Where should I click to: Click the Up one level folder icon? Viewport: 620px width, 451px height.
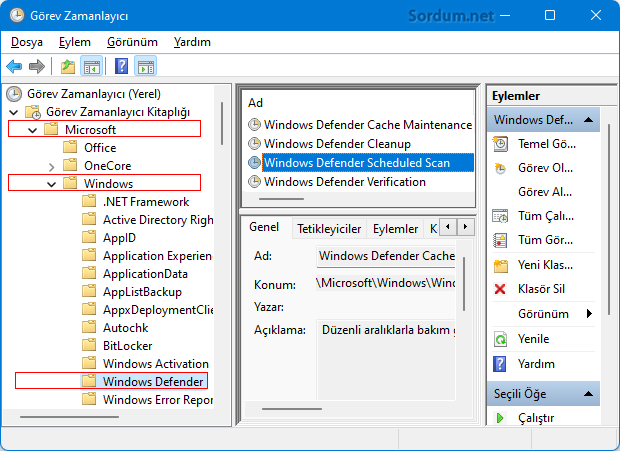click(x=68, y=66)
